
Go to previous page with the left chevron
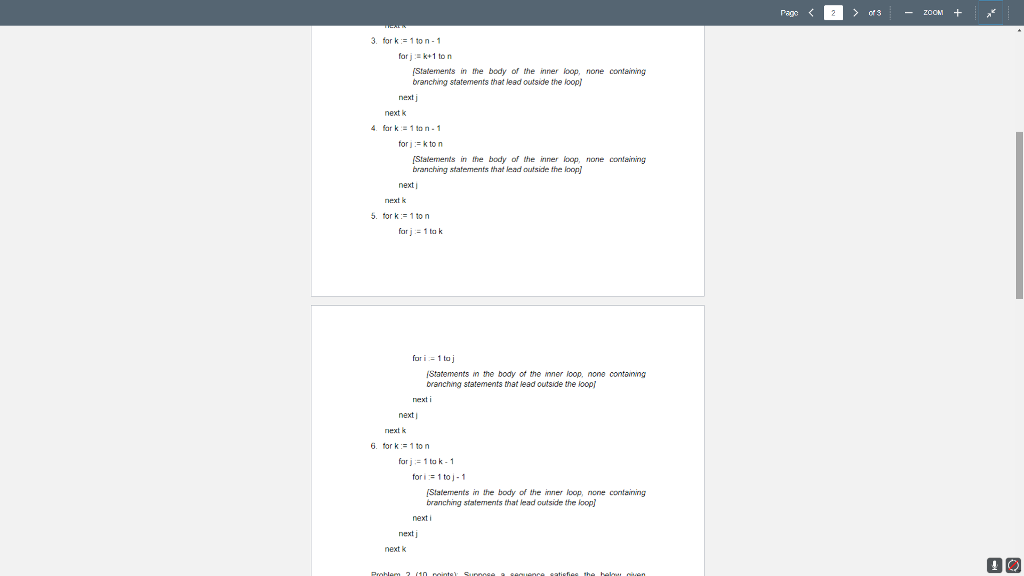coord(812,13)
